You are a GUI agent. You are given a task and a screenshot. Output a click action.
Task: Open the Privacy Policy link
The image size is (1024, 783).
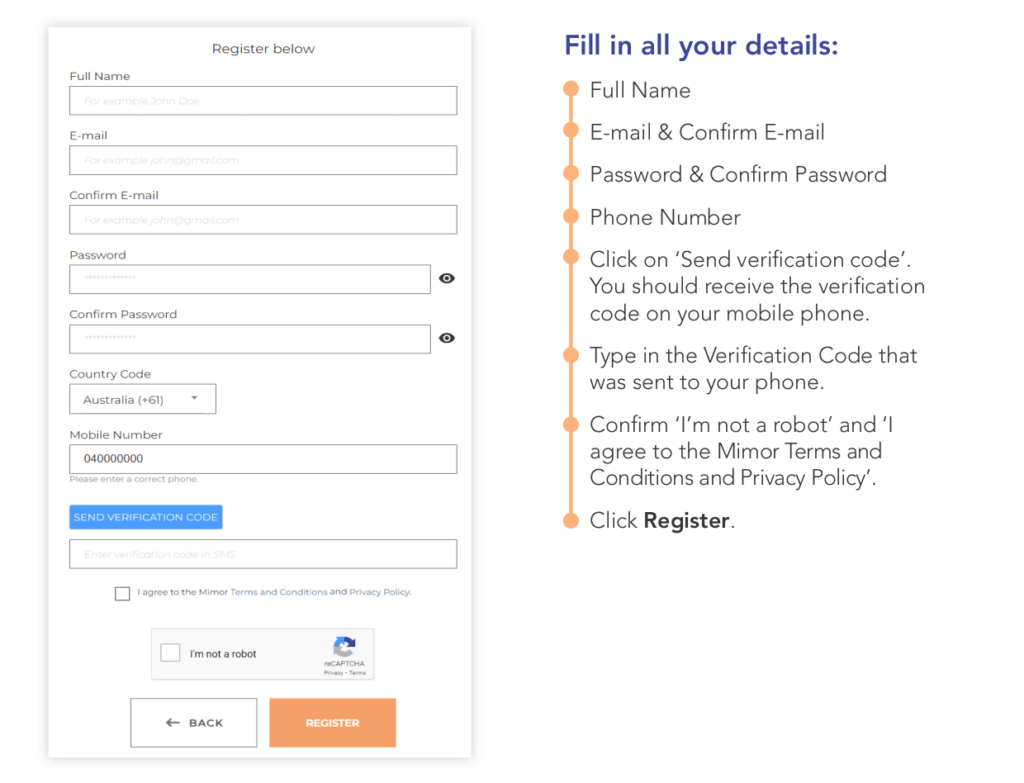click(x=379, y=592)
